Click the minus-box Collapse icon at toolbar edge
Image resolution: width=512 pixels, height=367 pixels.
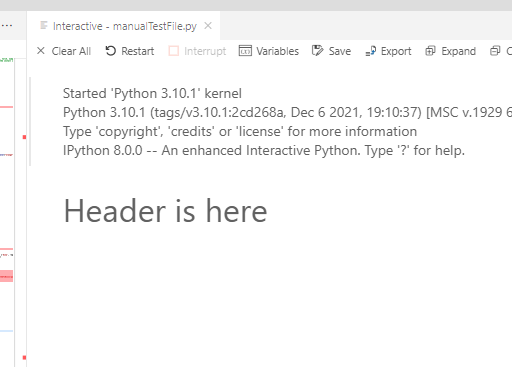tap(495, 51)
